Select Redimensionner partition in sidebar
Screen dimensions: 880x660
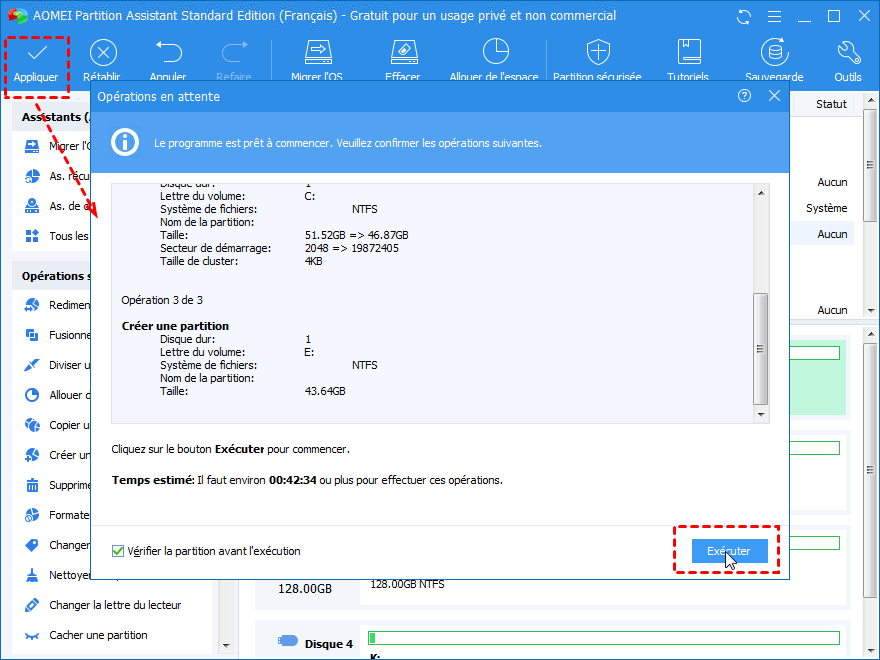(x=57, y=305)
